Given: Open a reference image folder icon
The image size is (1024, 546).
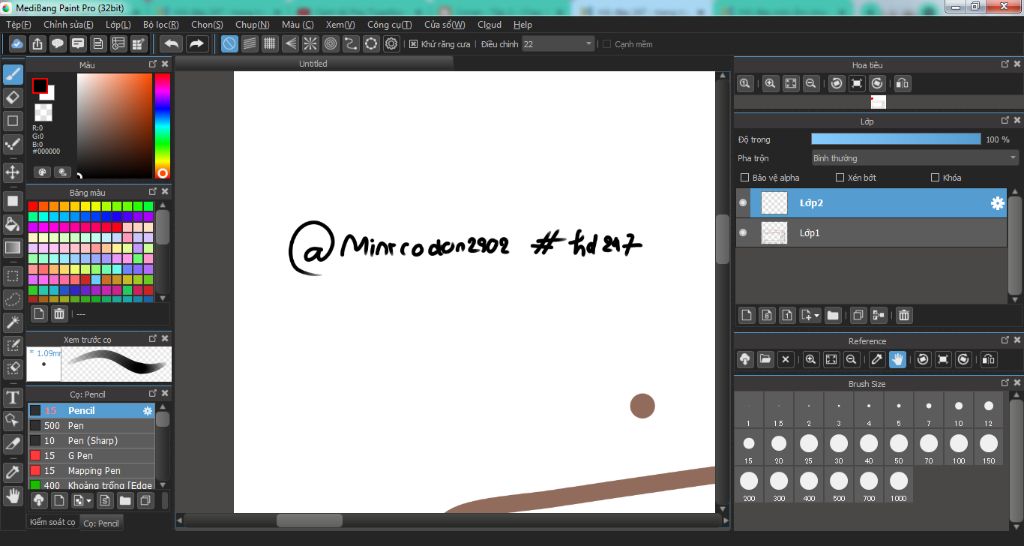Looking at the screenshot, I should [x=765, y=359].
